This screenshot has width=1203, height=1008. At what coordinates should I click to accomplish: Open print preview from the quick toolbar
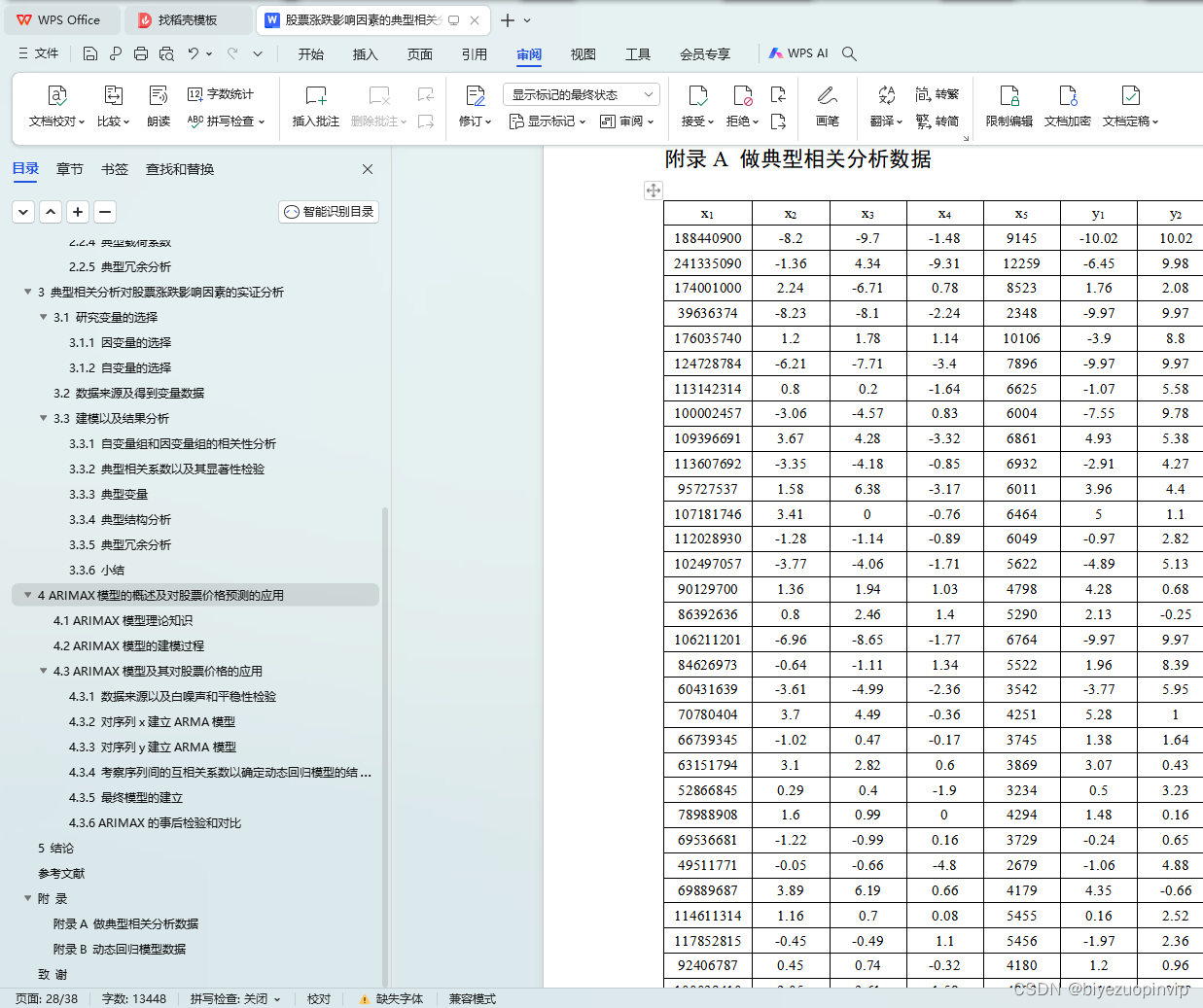pyautogui.click(x=166, y=53)
